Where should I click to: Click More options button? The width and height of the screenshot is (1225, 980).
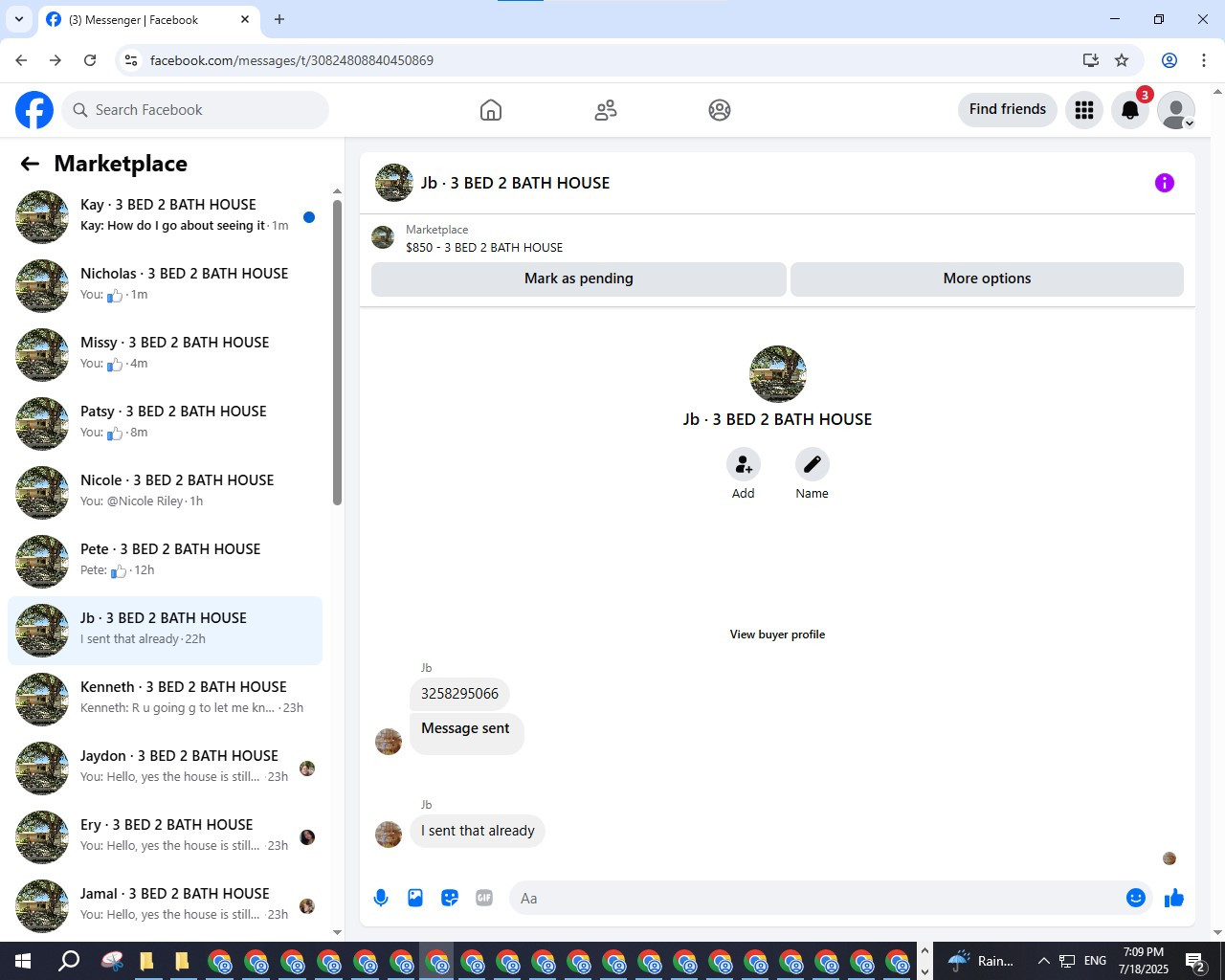988,278
